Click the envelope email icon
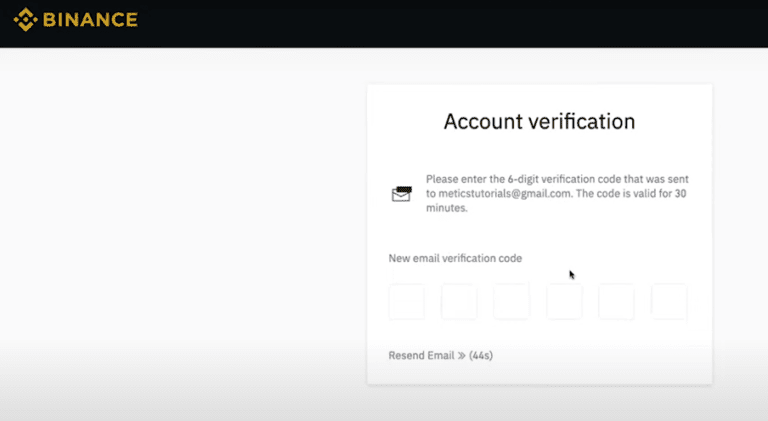This screenshot has height=421, width=768. 402,194
